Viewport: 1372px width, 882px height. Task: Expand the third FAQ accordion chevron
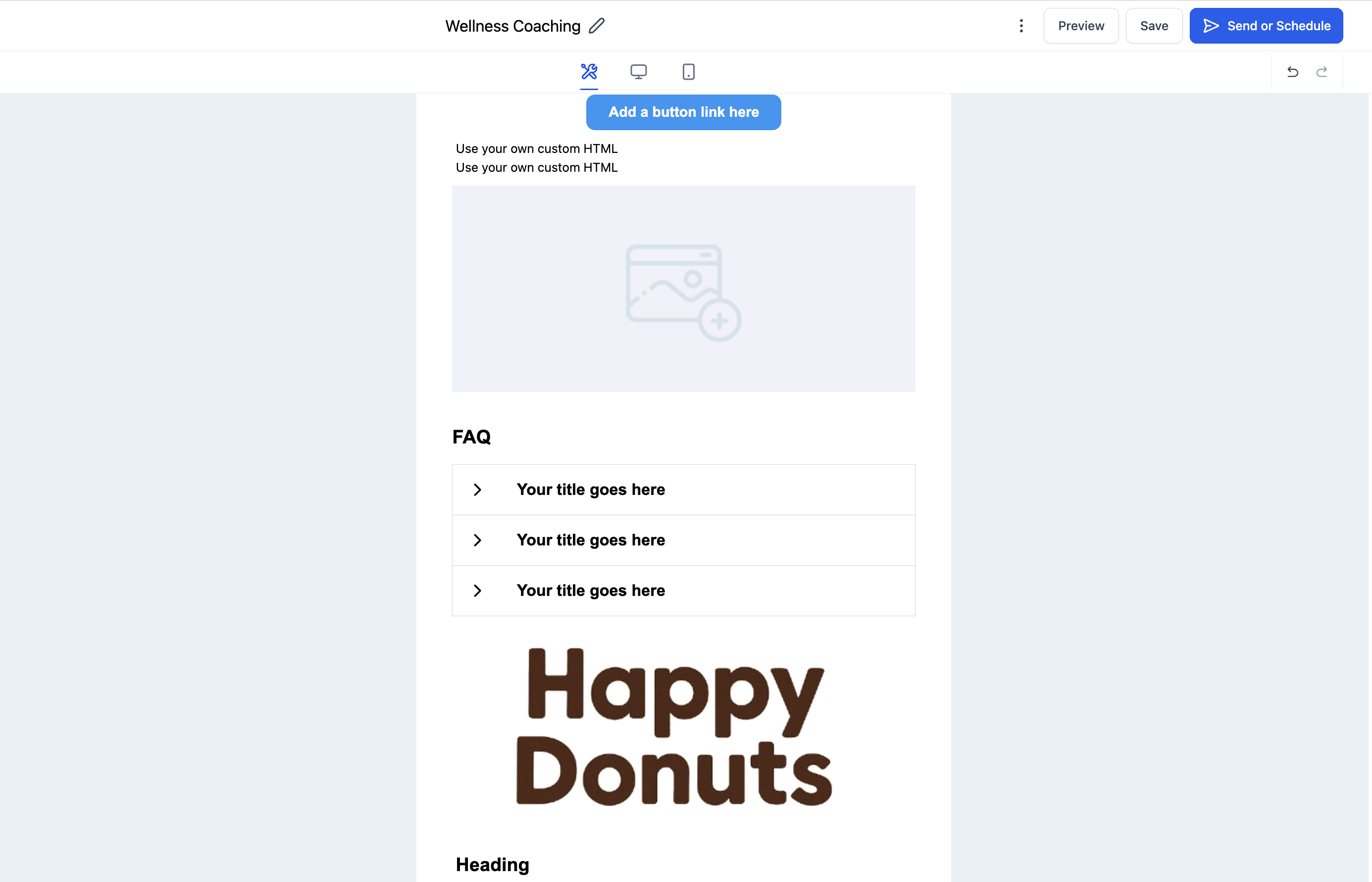(477, 590)
